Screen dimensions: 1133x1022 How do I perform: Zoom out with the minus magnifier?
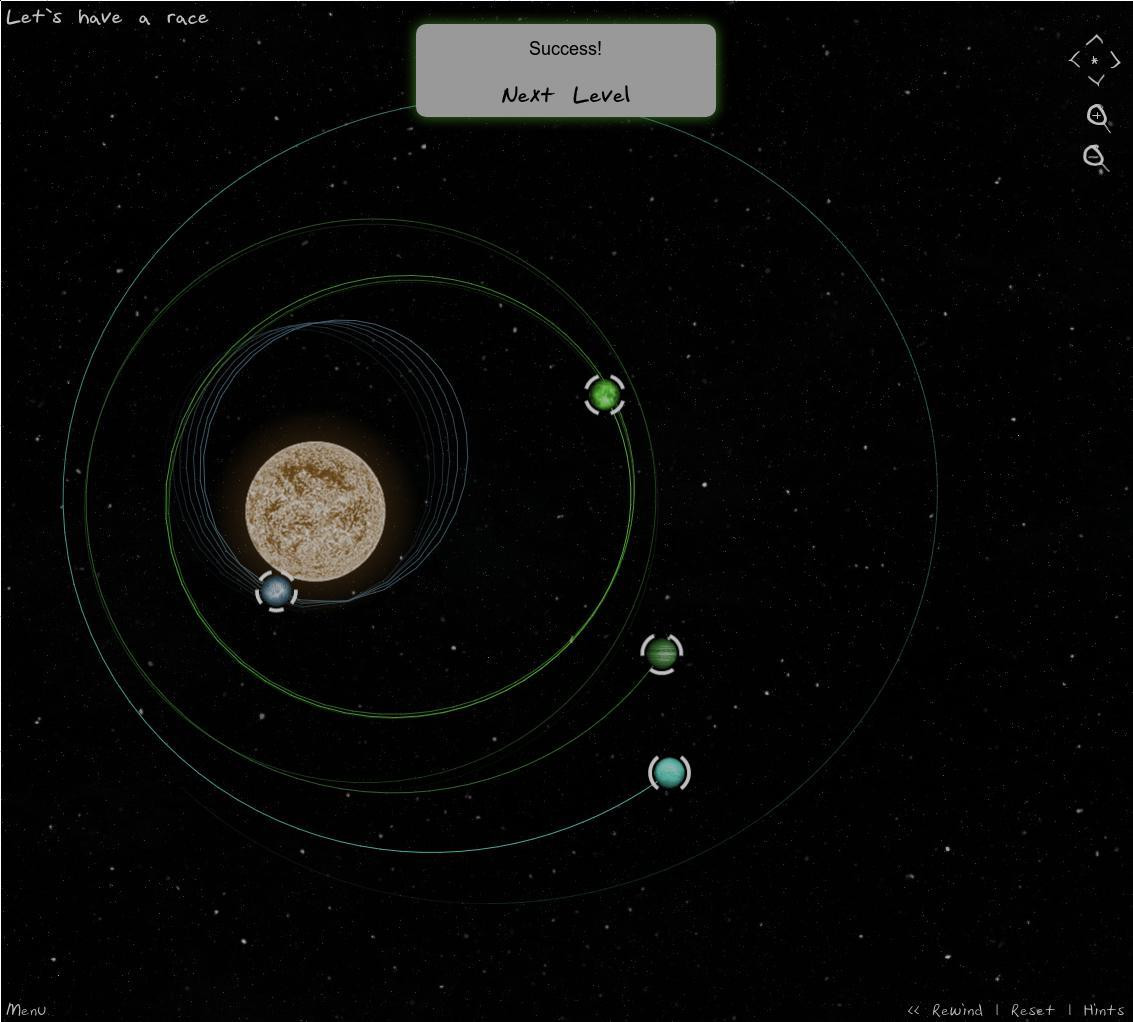pyautogui.click(x=1095, y=158)
